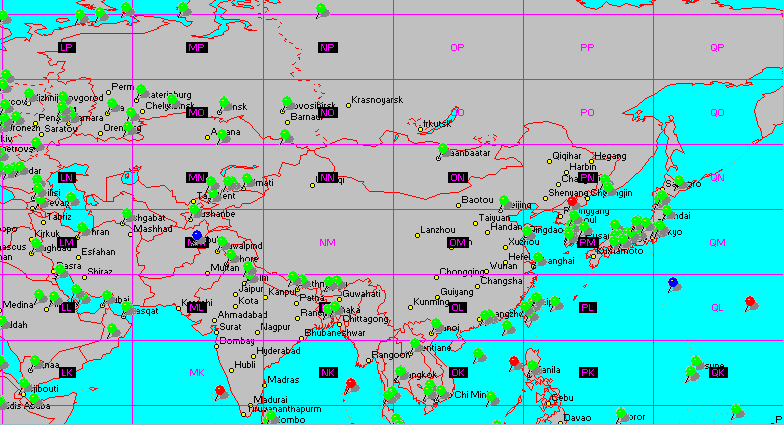784x425 pixels.
Task: Click the NP grid square label
Action: click(327, 48)
